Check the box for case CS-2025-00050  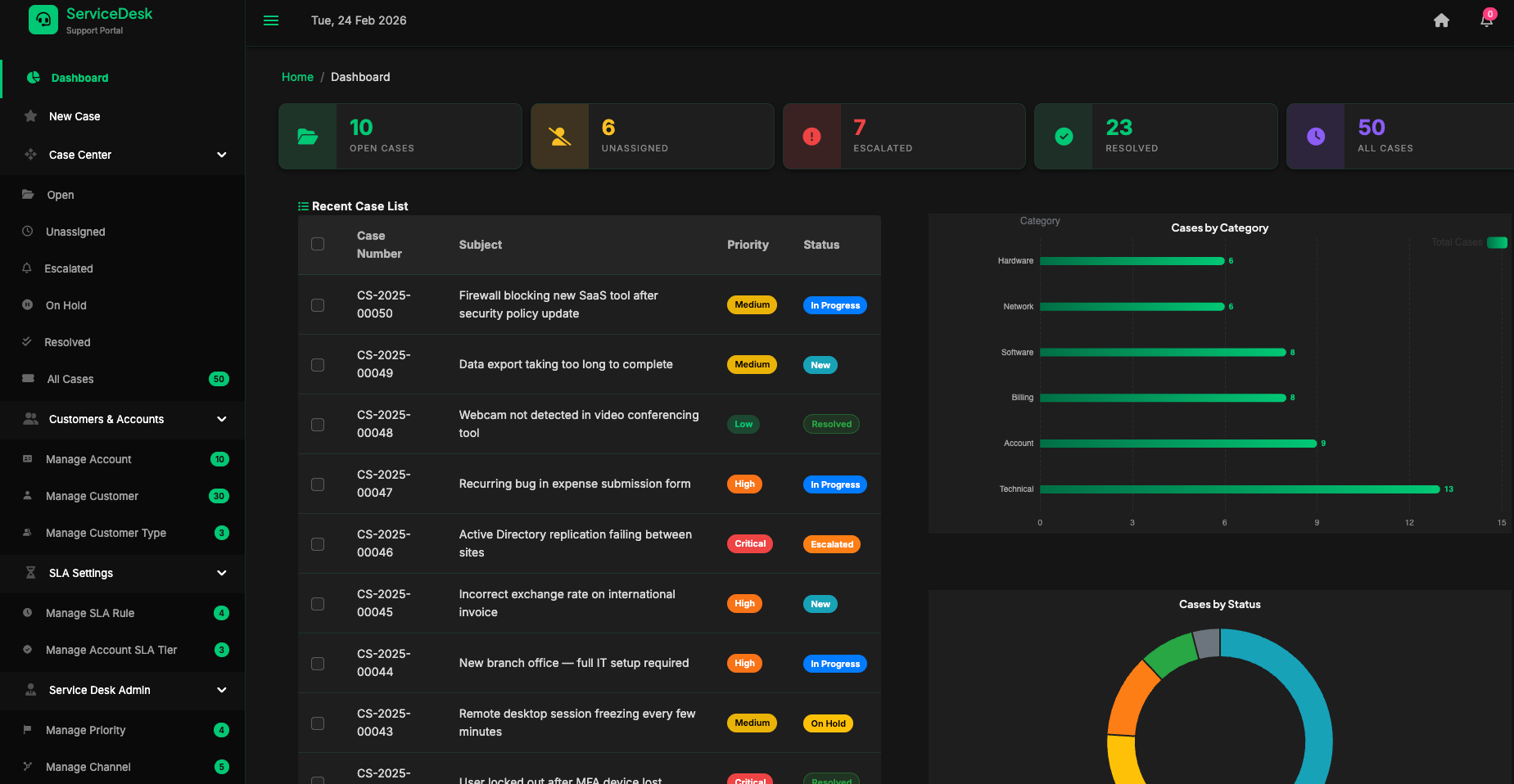click(318, 305)
